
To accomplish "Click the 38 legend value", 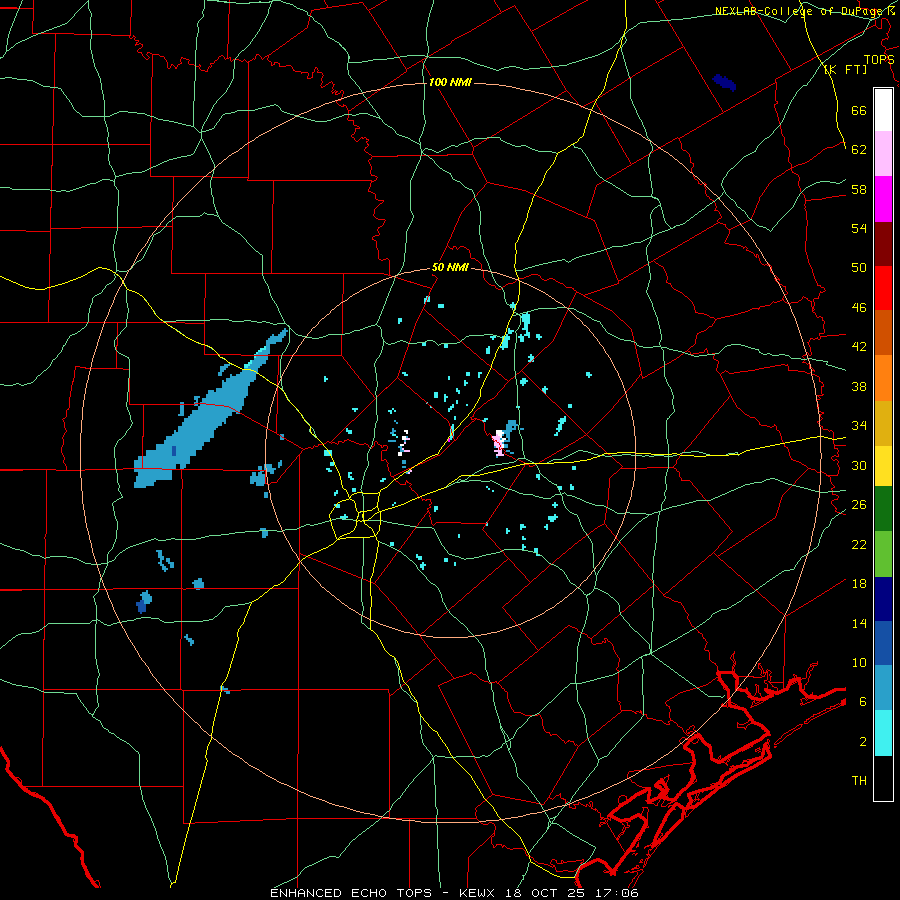I will 859,386.
